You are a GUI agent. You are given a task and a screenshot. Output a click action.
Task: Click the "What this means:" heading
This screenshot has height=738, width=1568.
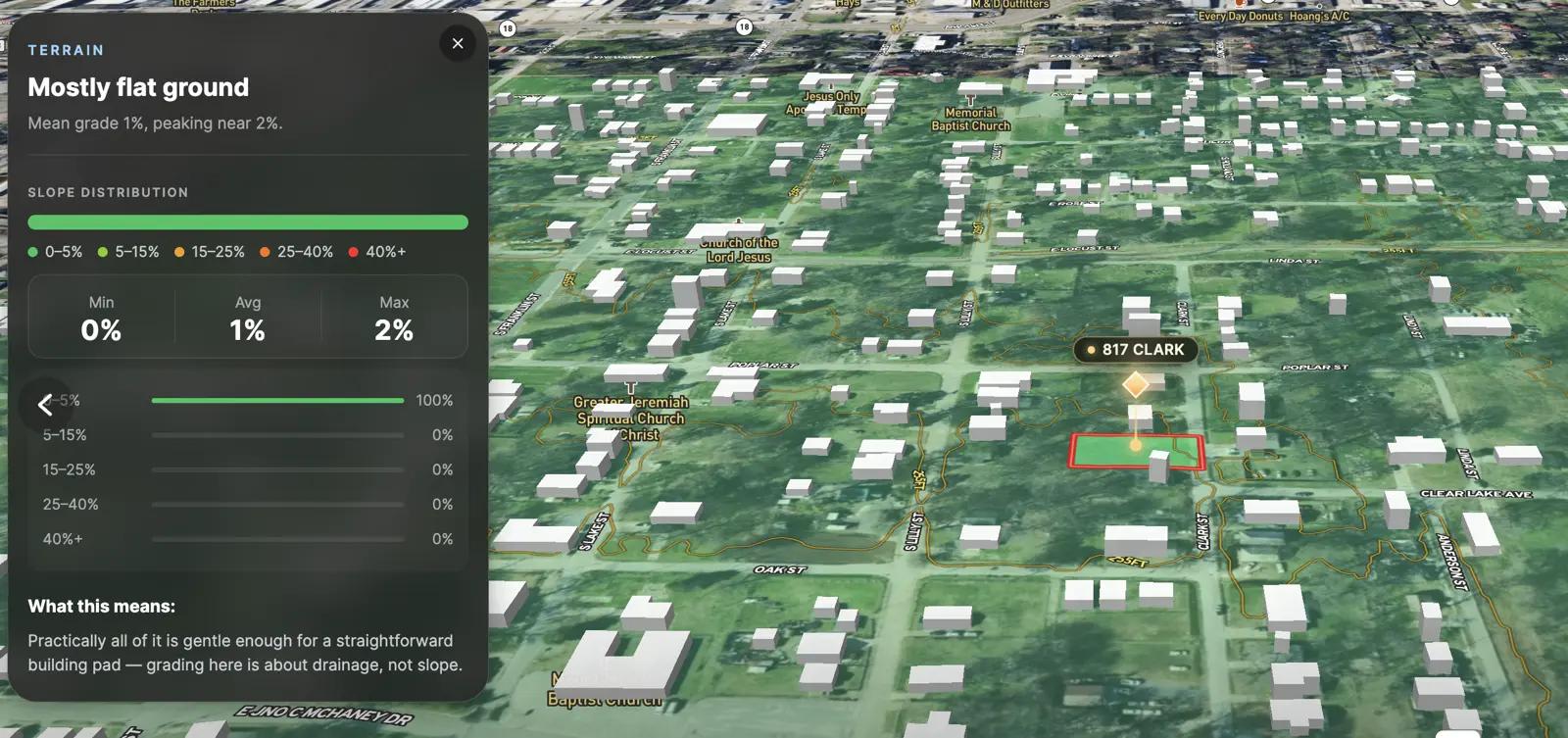[102, 606]
